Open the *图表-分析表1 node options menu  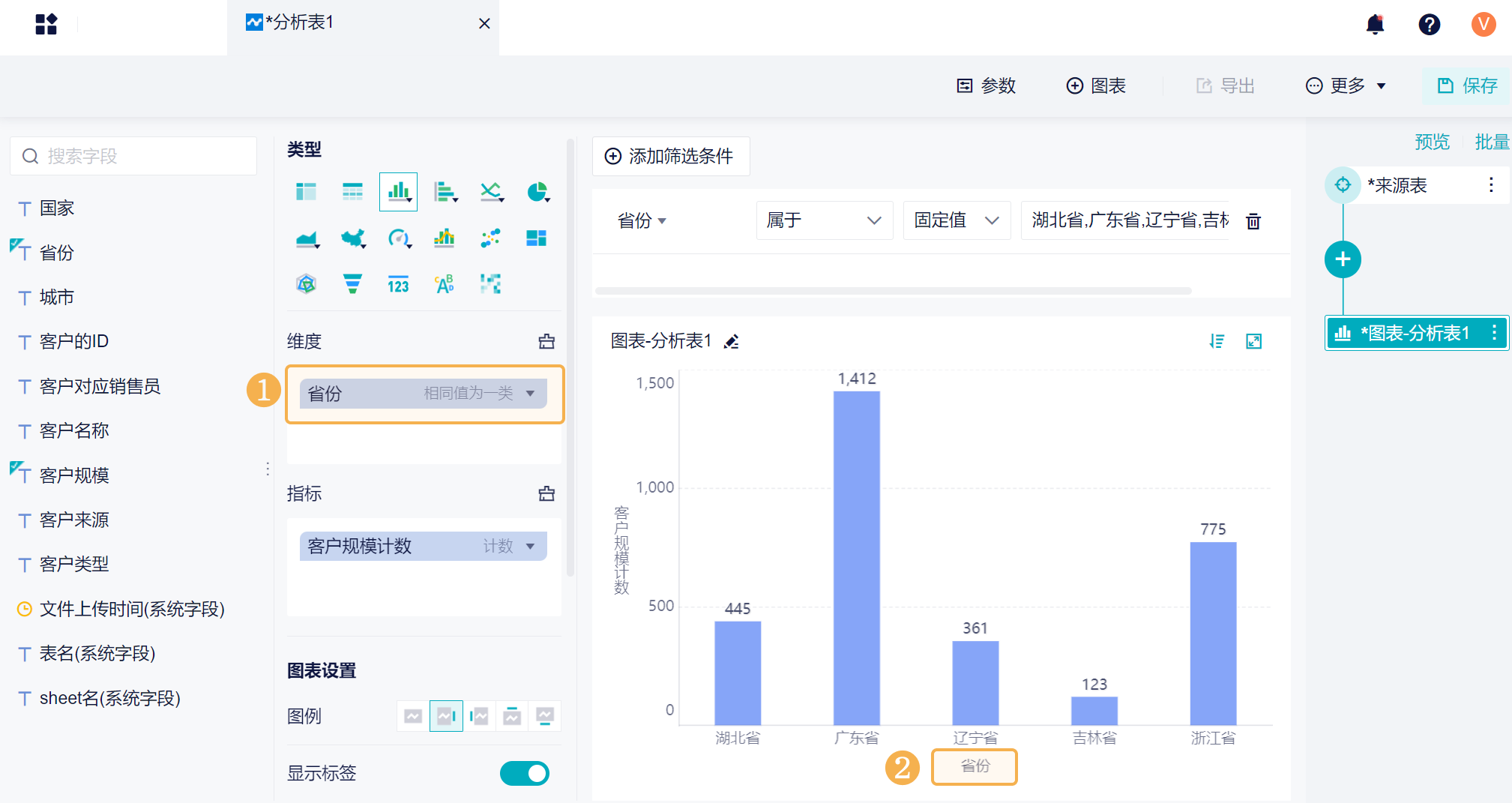point(1494,333)
